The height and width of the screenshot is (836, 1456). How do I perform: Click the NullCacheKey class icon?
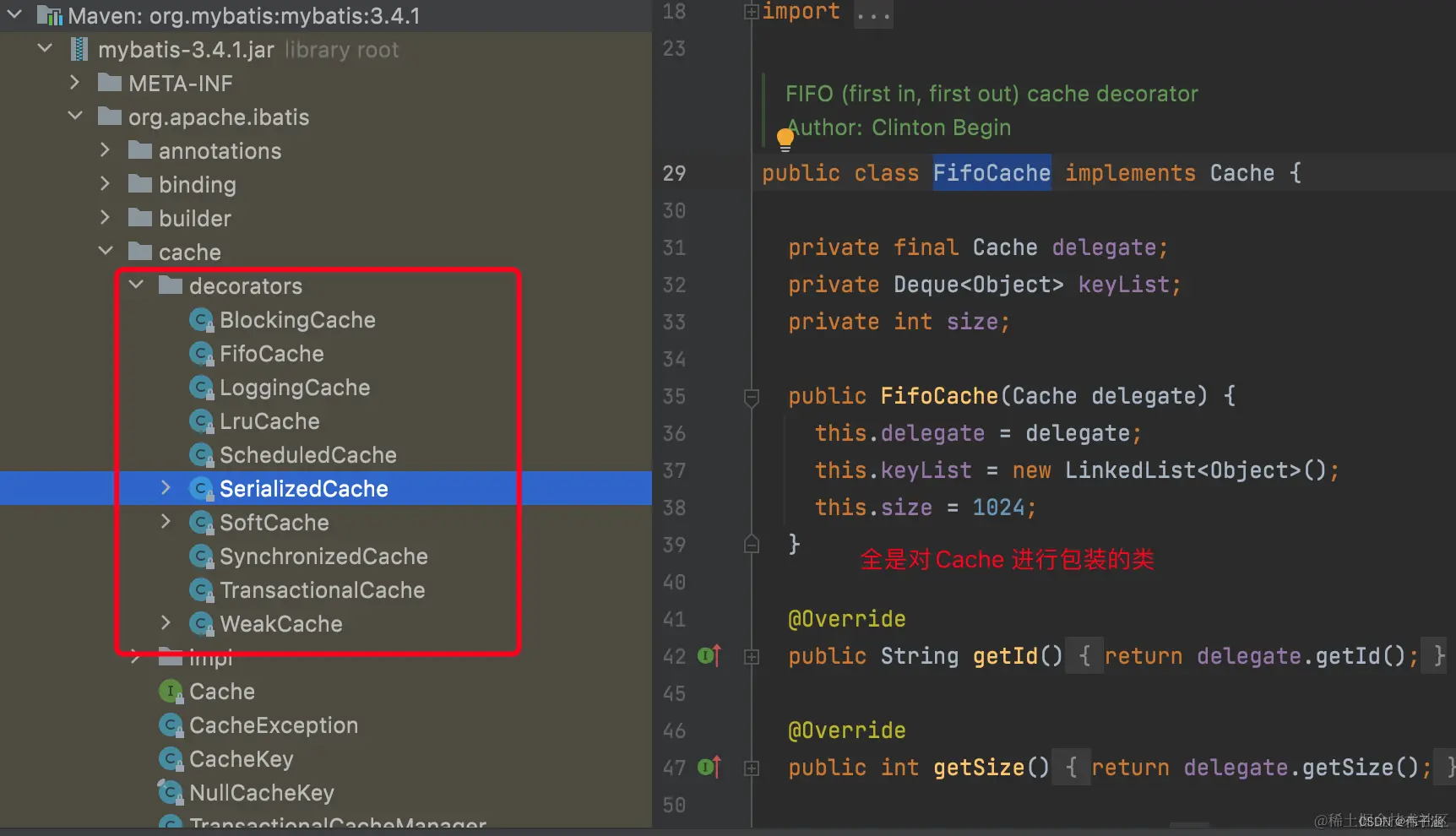point(171,792)
